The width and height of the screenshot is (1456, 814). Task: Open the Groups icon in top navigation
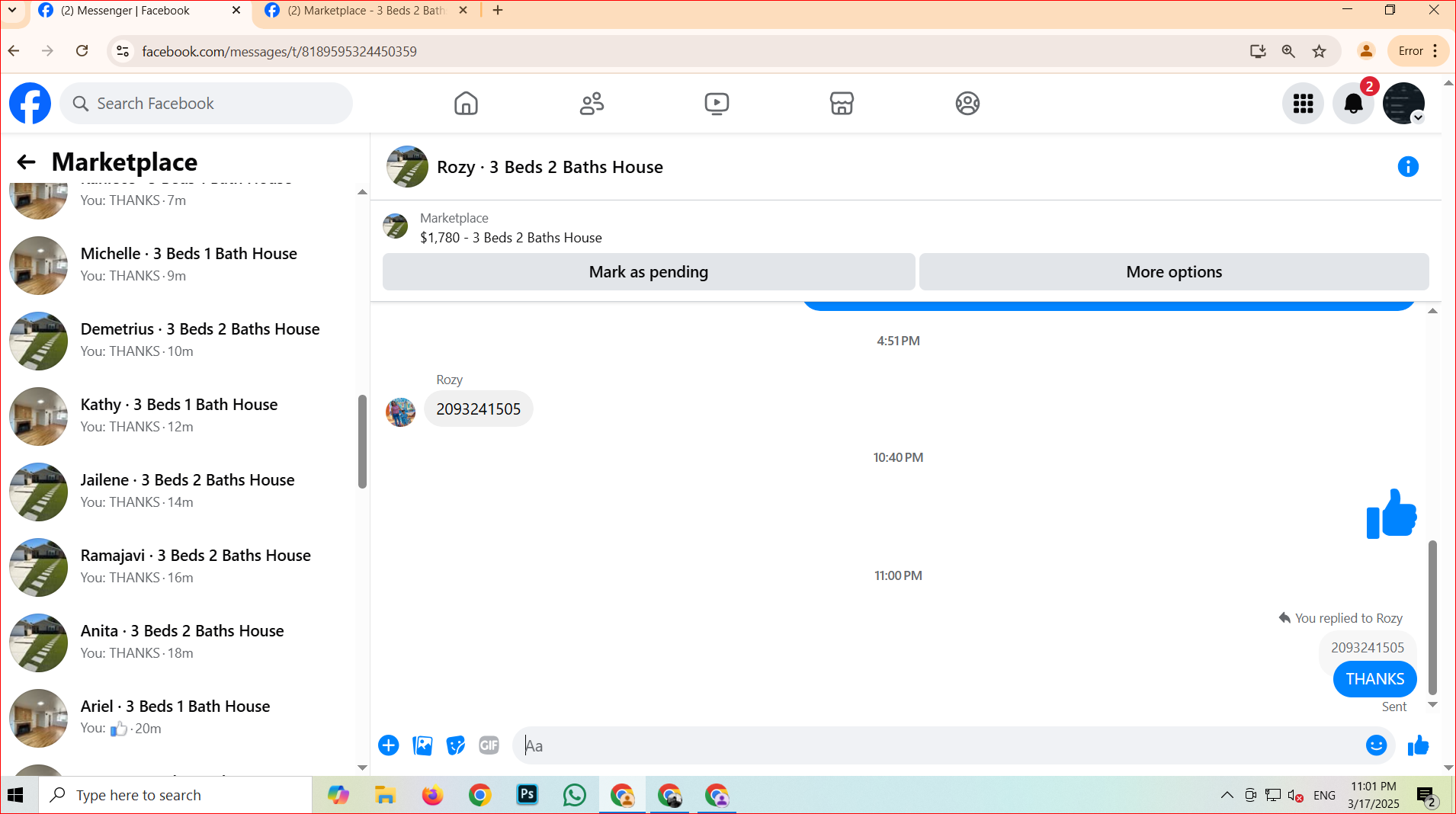[x=967, y=103]
